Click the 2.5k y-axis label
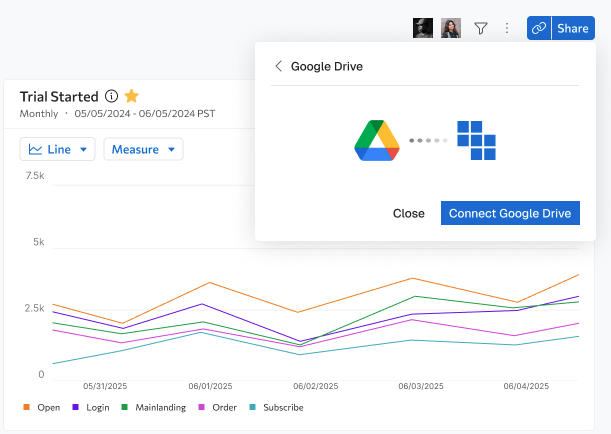The width and height of the screenshot is (611, 434). 34,308
